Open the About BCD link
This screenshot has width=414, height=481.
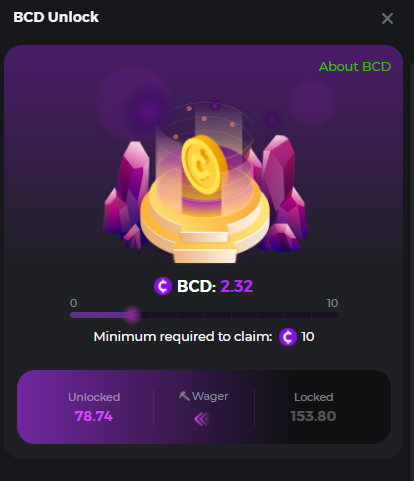pyautogui.click(x=355, y=67)
